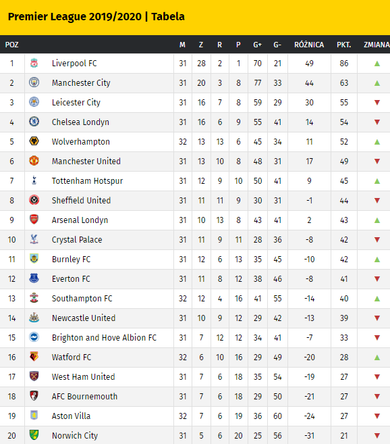Click the Arsenal Londyn club crest
The image size is (390, 444).
34,220
